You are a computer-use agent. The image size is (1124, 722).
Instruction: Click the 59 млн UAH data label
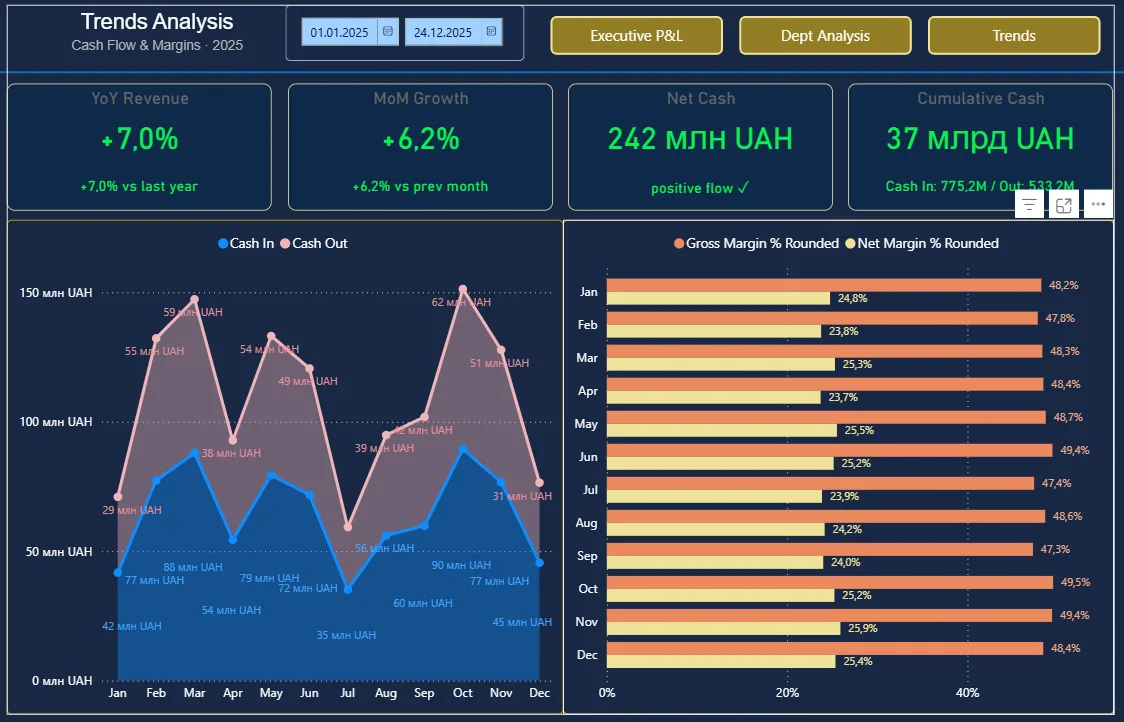pyautogui.click(x=193, y=313)
